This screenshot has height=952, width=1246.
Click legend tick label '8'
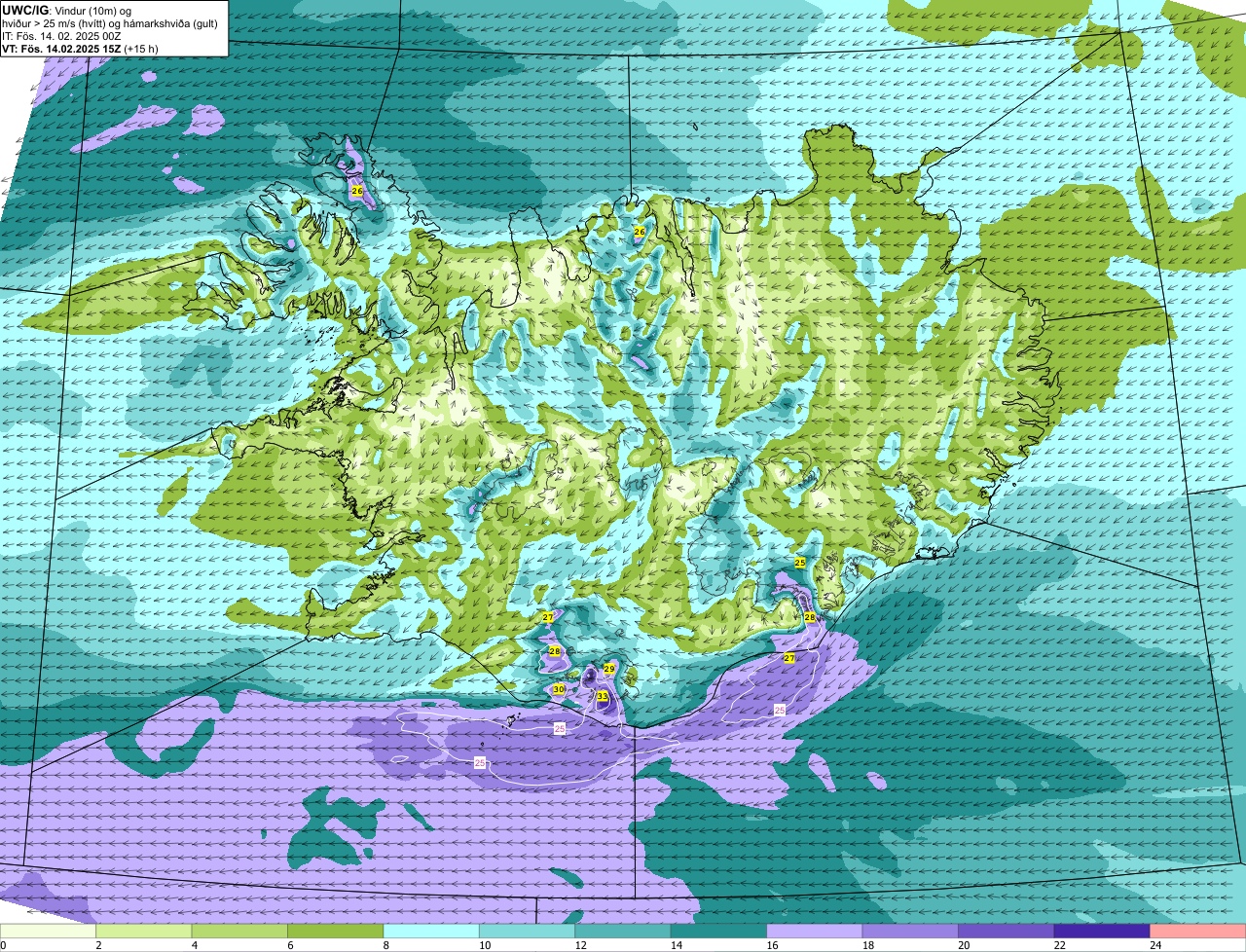[387, 945]
